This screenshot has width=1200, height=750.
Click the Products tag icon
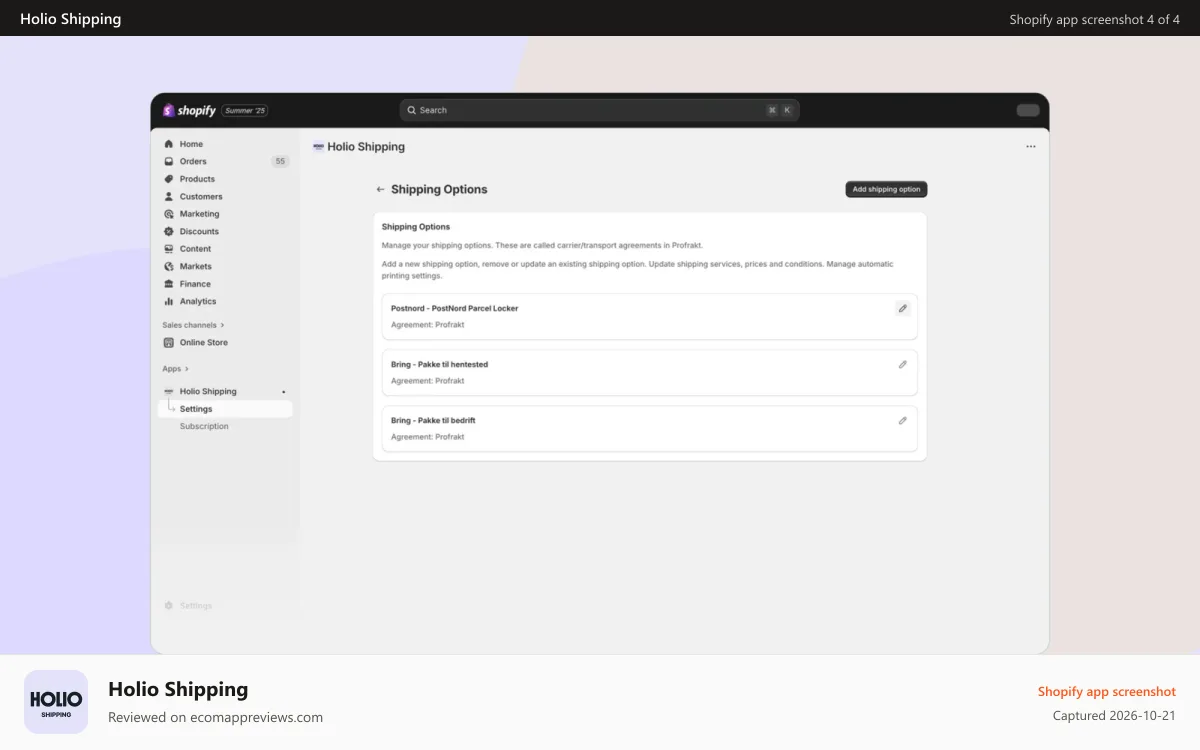(169, 179)
